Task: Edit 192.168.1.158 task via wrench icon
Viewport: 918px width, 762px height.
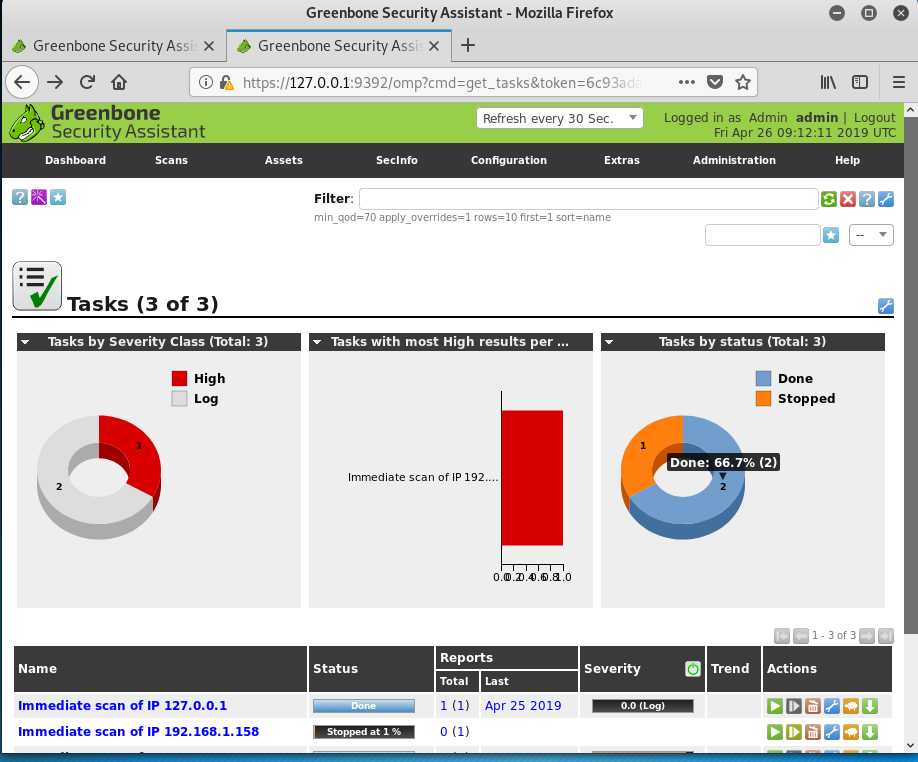Action: coord(831,732)
